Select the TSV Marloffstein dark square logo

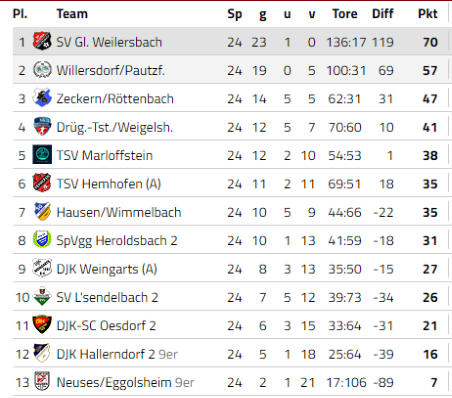(x=42, y=154)
